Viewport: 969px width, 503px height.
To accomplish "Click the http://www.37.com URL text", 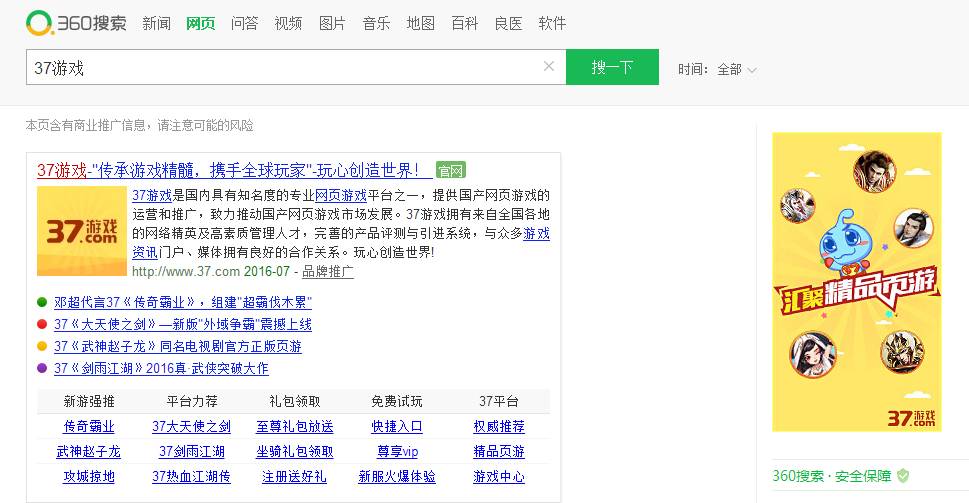I will pos(185,271).
